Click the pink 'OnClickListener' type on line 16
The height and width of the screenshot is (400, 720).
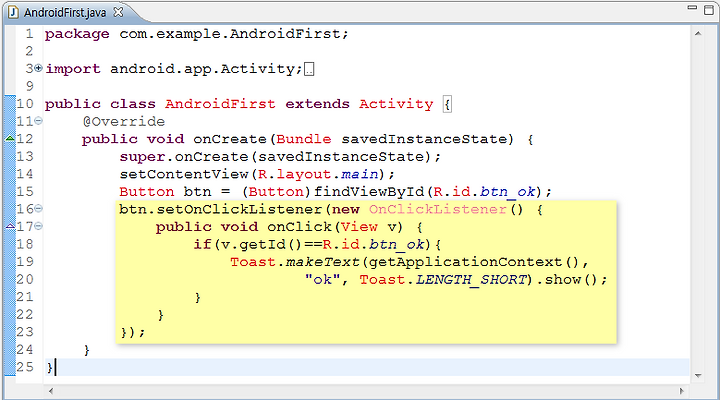tap(438, 209)
